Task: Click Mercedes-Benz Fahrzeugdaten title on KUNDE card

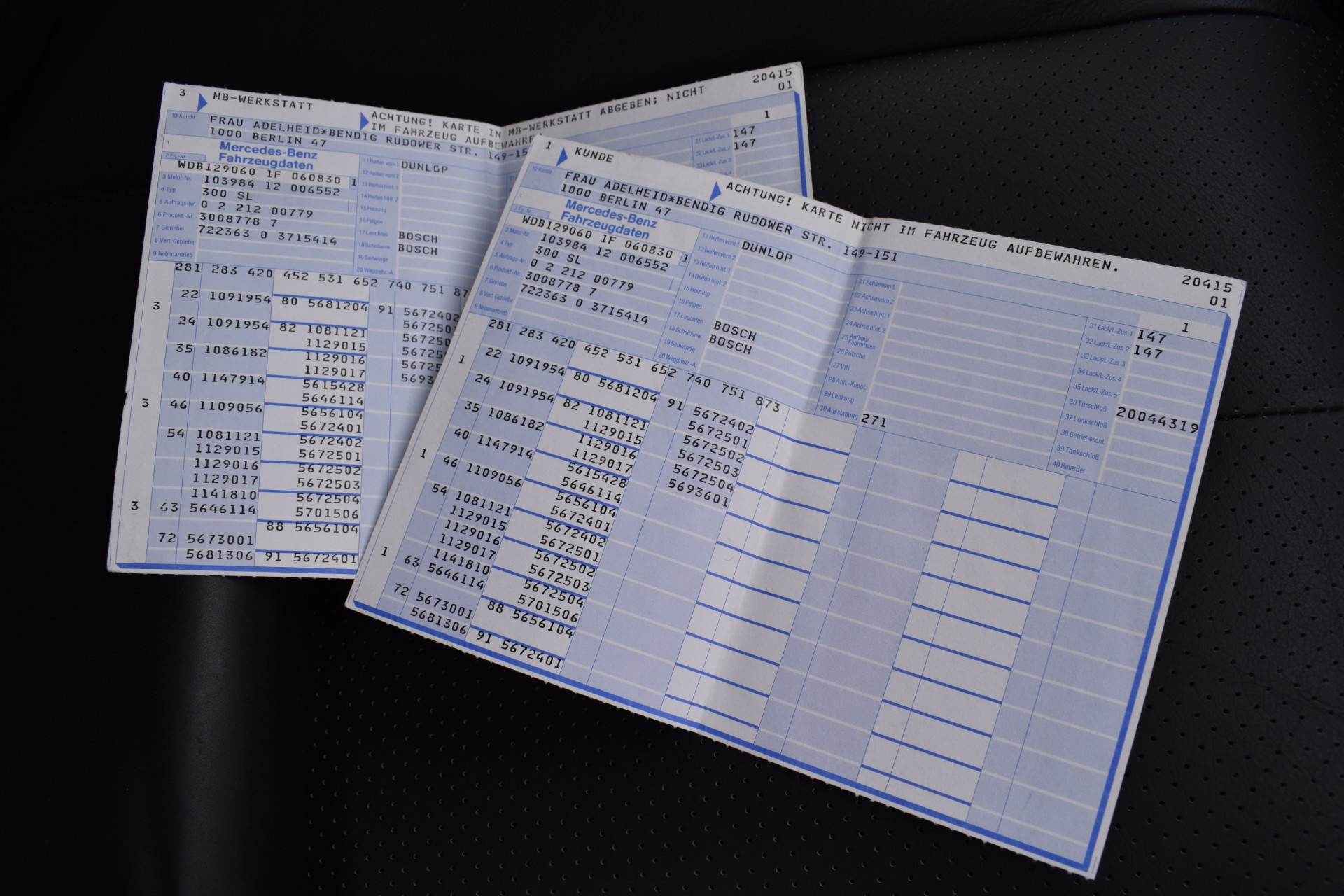Action: (609, 220)
